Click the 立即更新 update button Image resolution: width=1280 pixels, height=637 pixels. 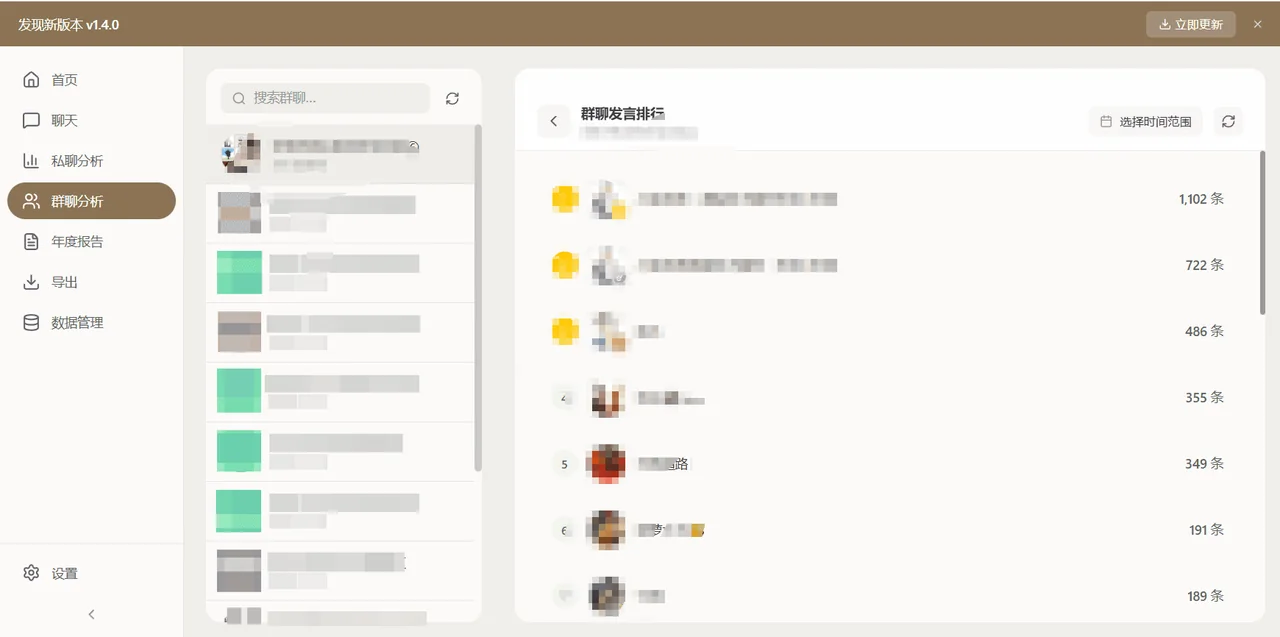(x=1191, y=24)
